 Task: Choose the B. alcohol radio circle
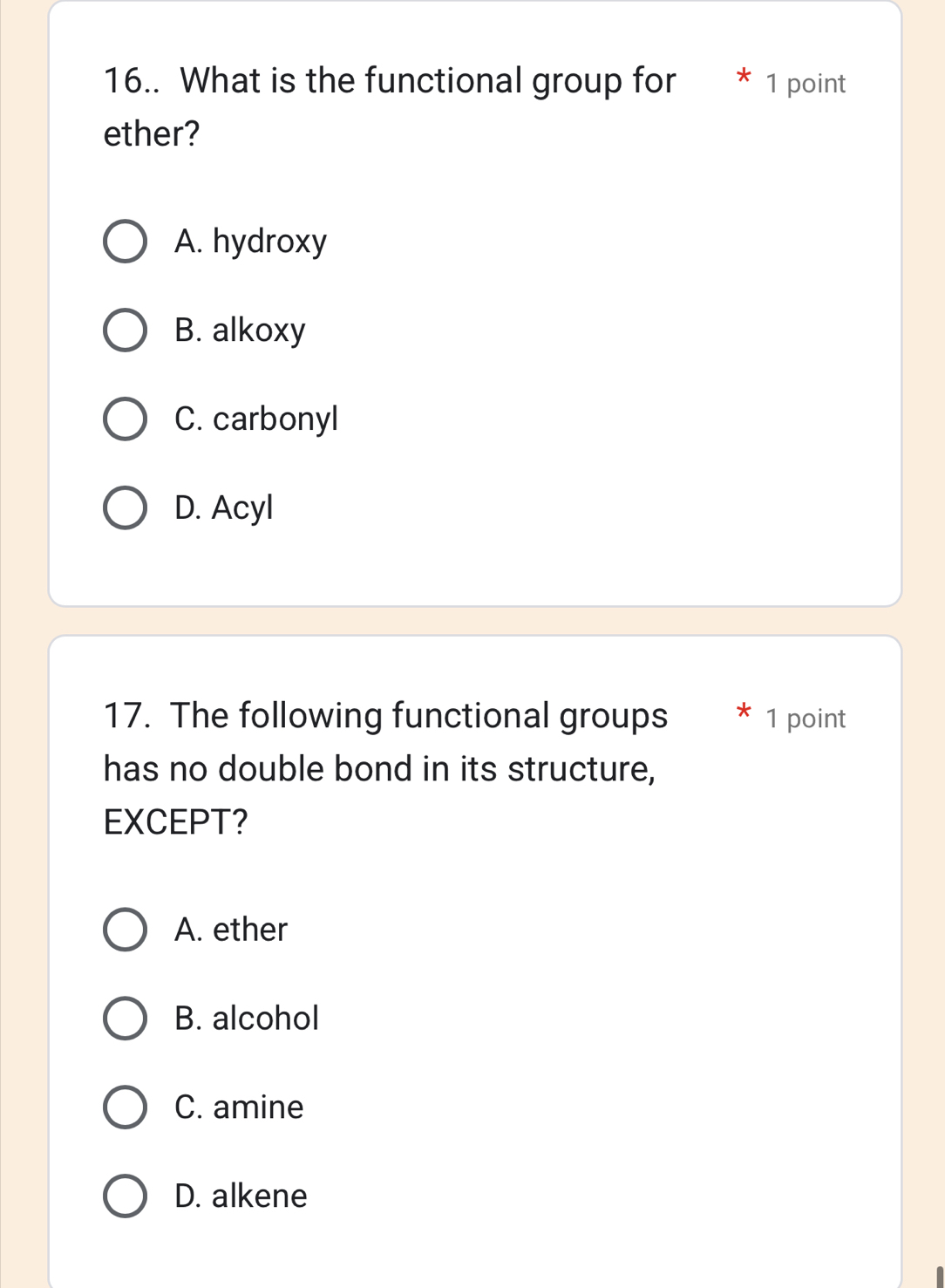tap(125, 1019)
